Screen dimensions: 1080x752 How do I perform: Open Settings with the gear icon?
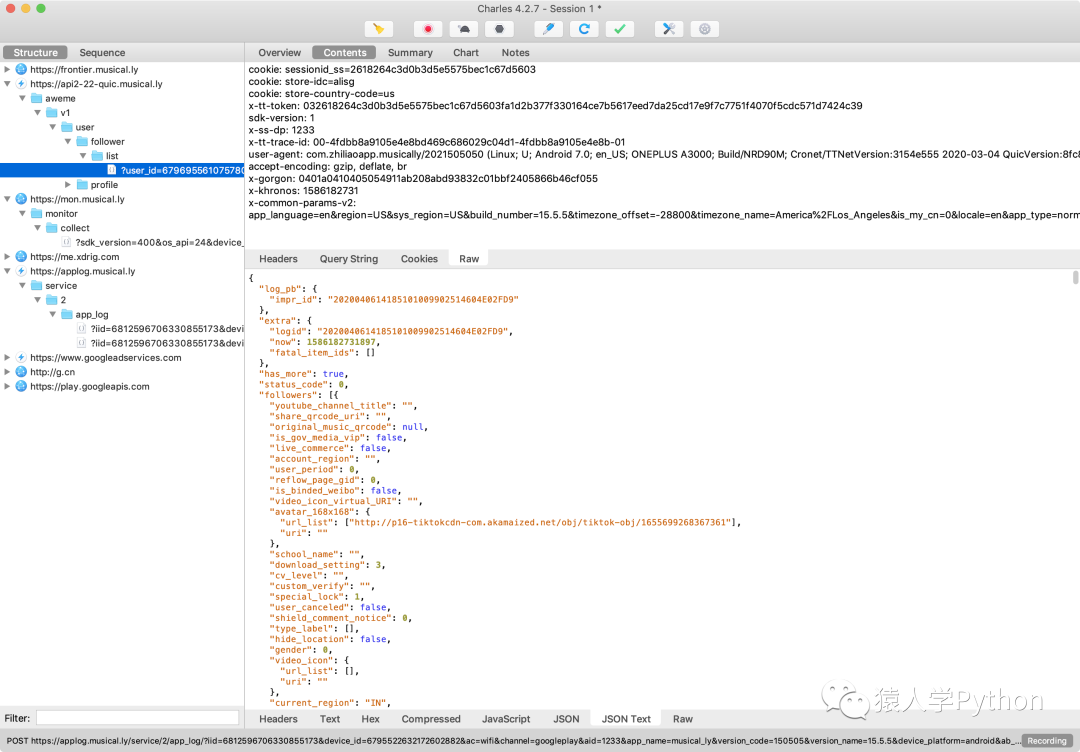coord(705,29)
